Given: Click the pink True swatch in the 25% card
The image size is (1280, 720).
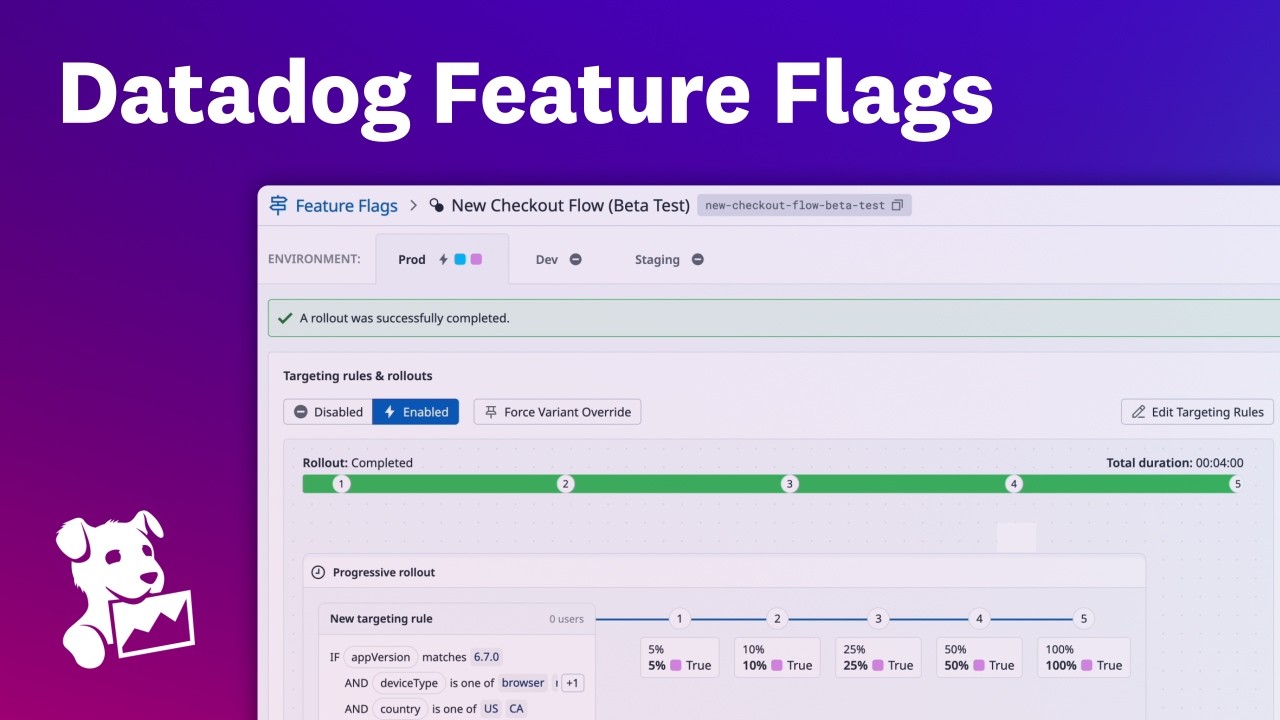Looking at the screenshot, I should (878, 665).
